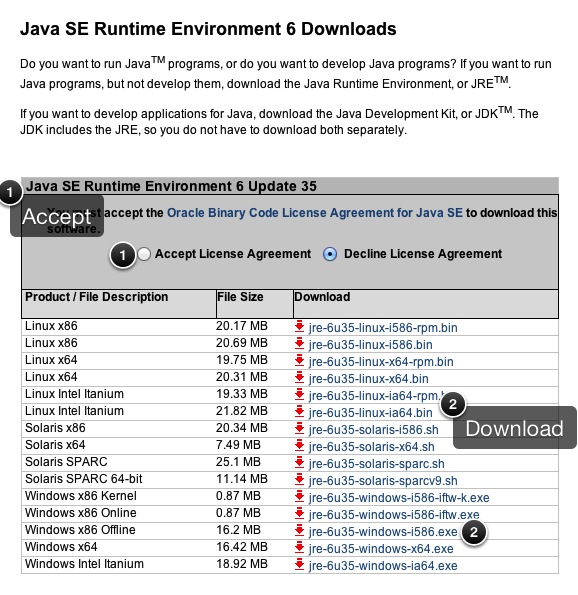Viewport: 578px width, 595px height.
Task: Click the Windows x64 row label
Action: pos(61,547)
